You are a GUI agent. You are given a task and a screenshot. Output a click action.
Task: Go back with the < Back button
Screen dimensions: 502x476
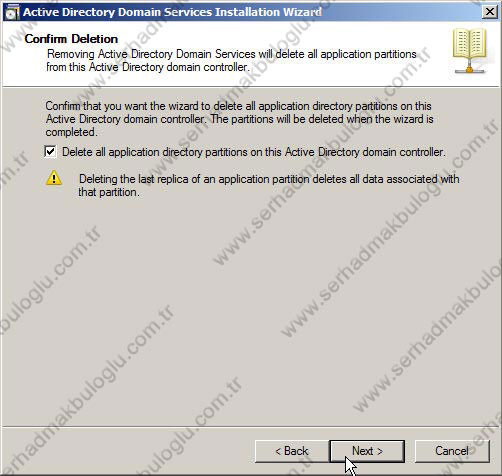[292, 451]
